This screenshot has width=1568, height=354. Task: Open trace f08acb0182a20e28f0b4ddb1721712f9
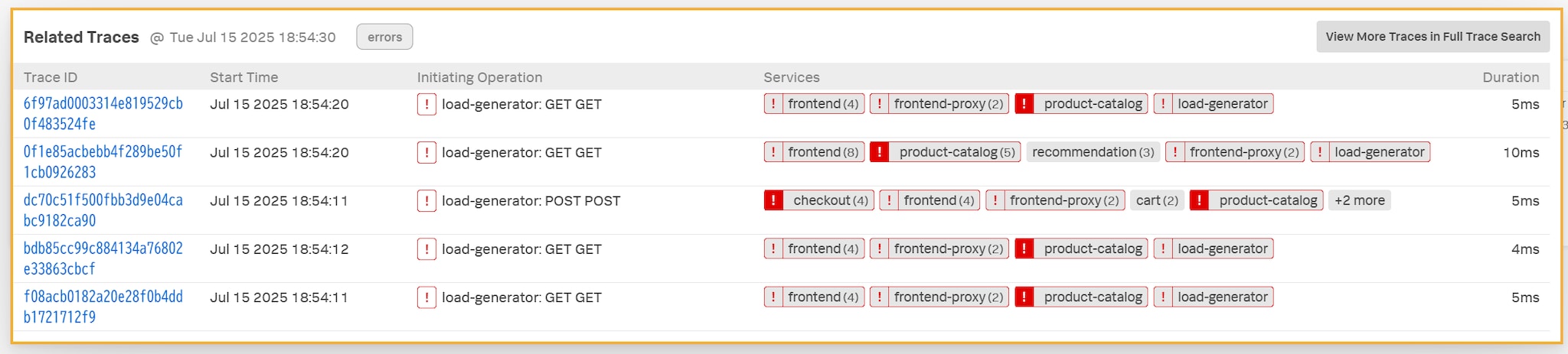pos(103,307)
